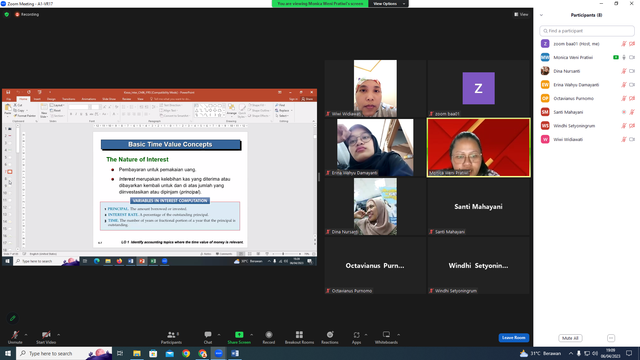The width and height of the screenshot is (640, 360).
Task: Click Santi Mahayani's recording status icon
Action: point(624,112)
